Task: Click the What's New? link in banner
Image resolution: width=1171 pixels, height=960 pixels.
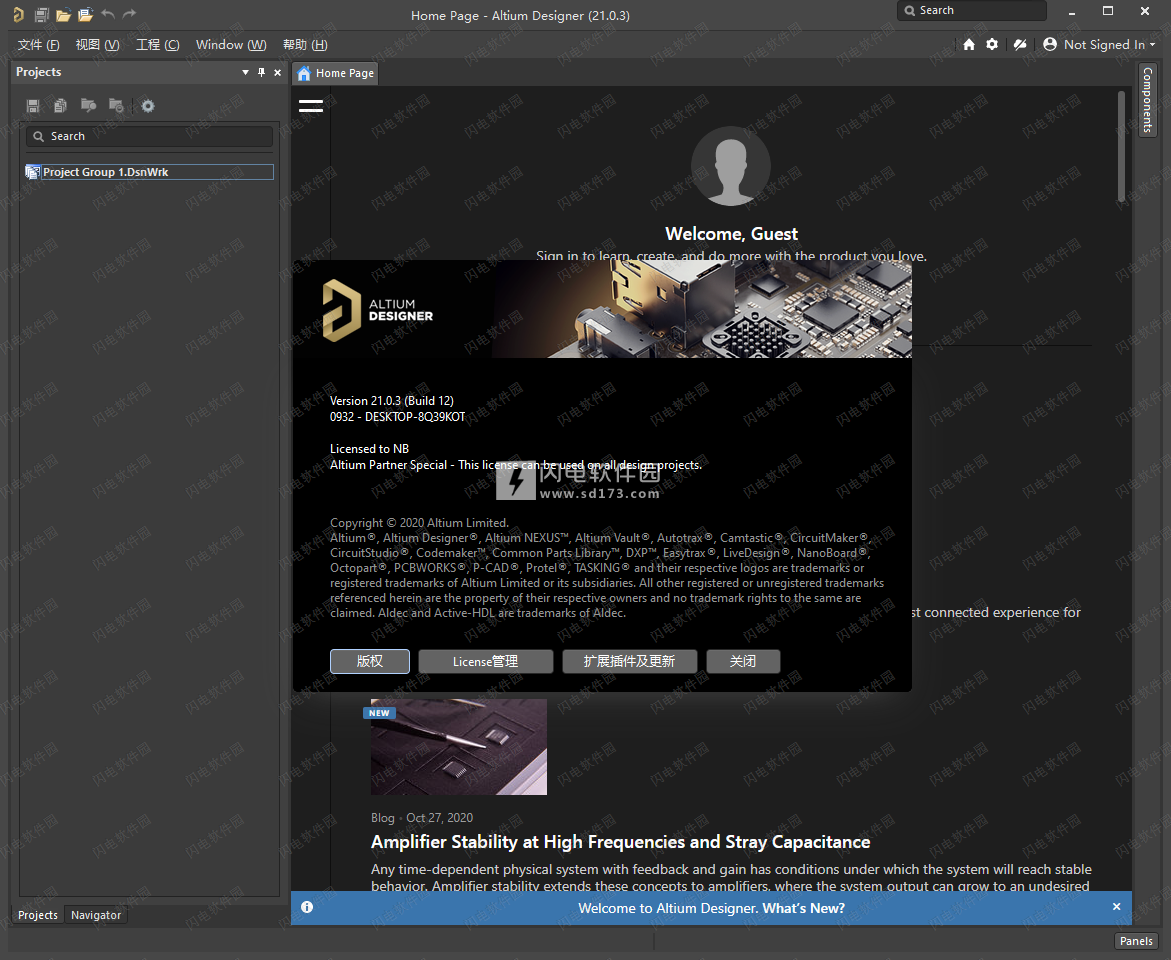Action: pos(804,908)
